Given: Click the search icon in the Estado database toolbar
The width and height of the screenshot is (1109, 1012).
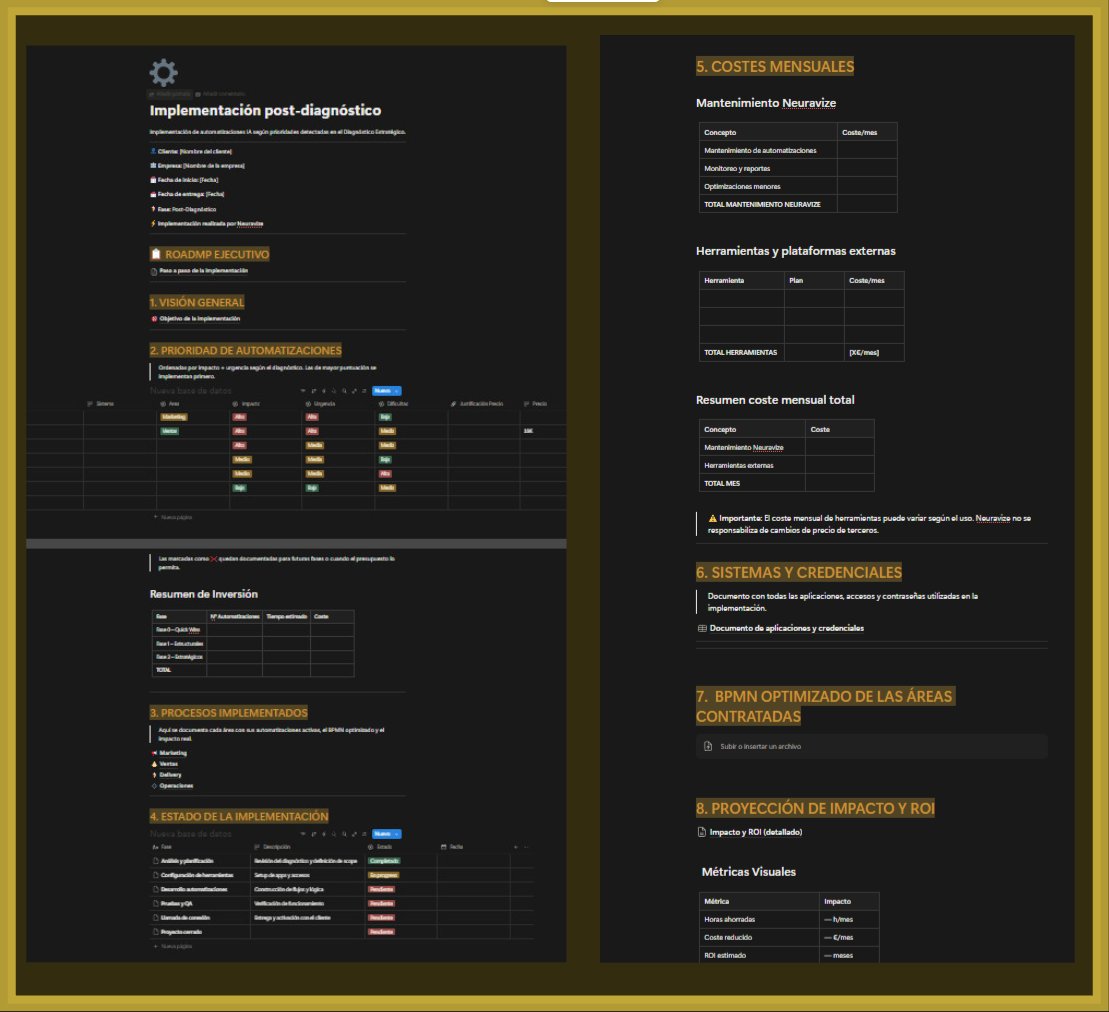Looking at the screenshot, I should pyautogui.click(x=344, y=834).
